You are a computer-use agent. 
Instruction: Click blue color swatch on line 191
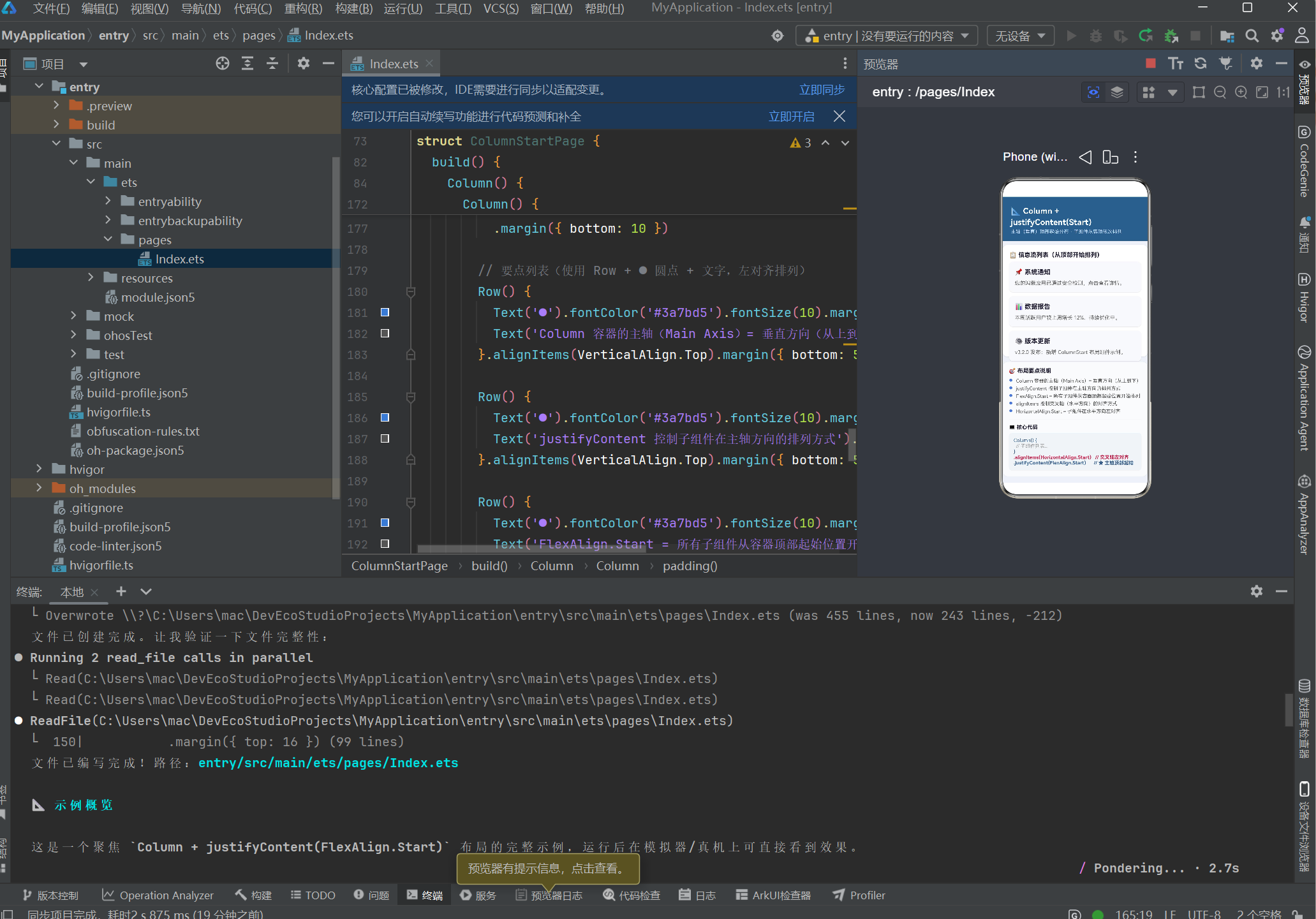click(385, 523)
